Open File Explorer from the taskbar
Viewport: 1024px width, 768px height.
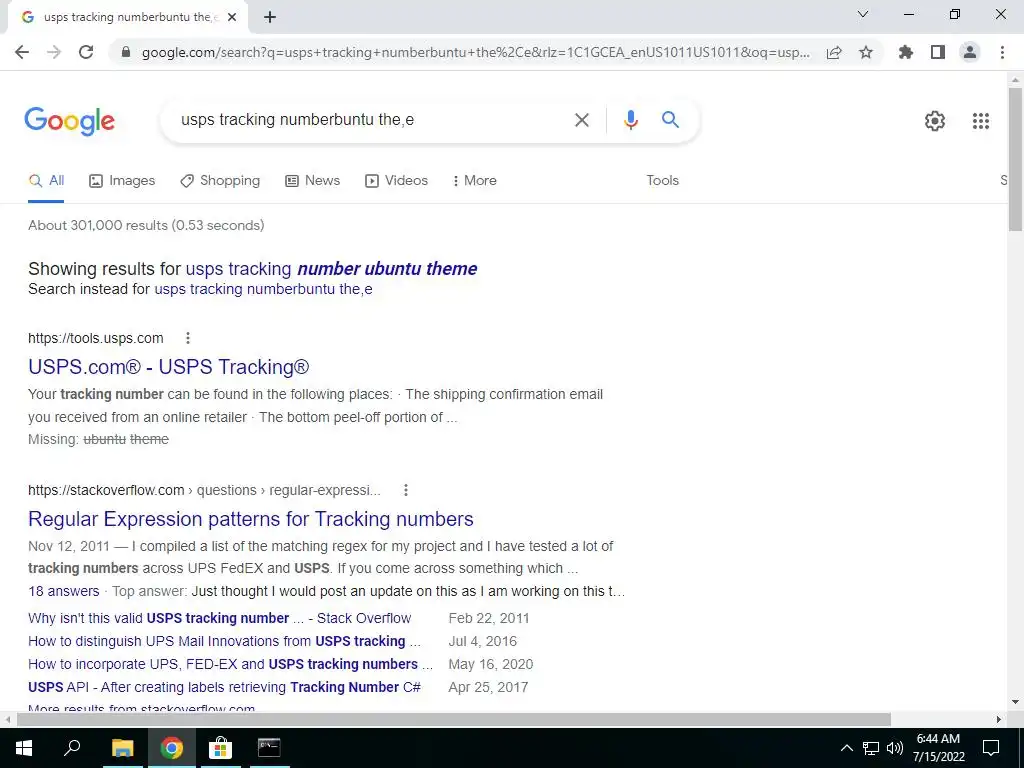coord(122,748)
